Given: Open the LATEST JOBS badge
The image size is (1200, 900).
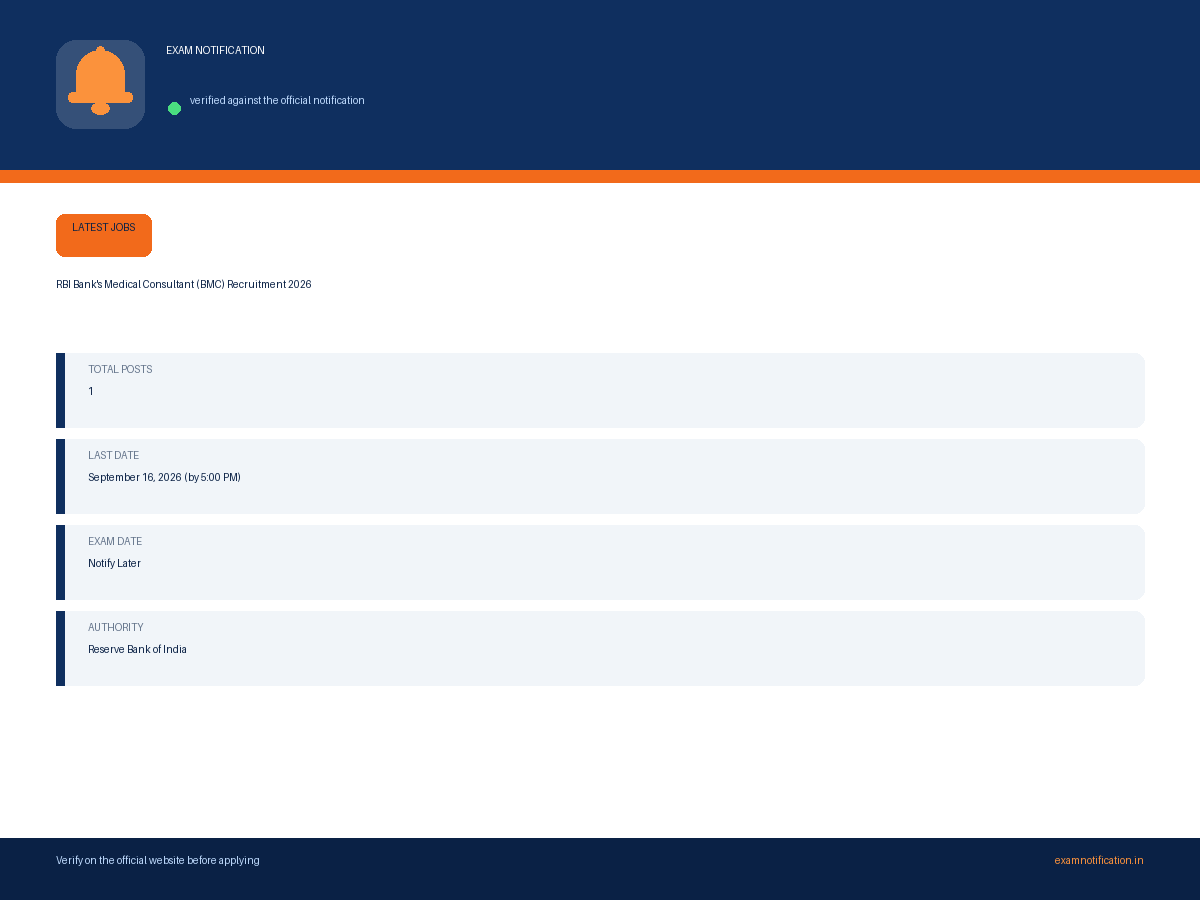Looking at the screenshot, I should pos(104,235).
